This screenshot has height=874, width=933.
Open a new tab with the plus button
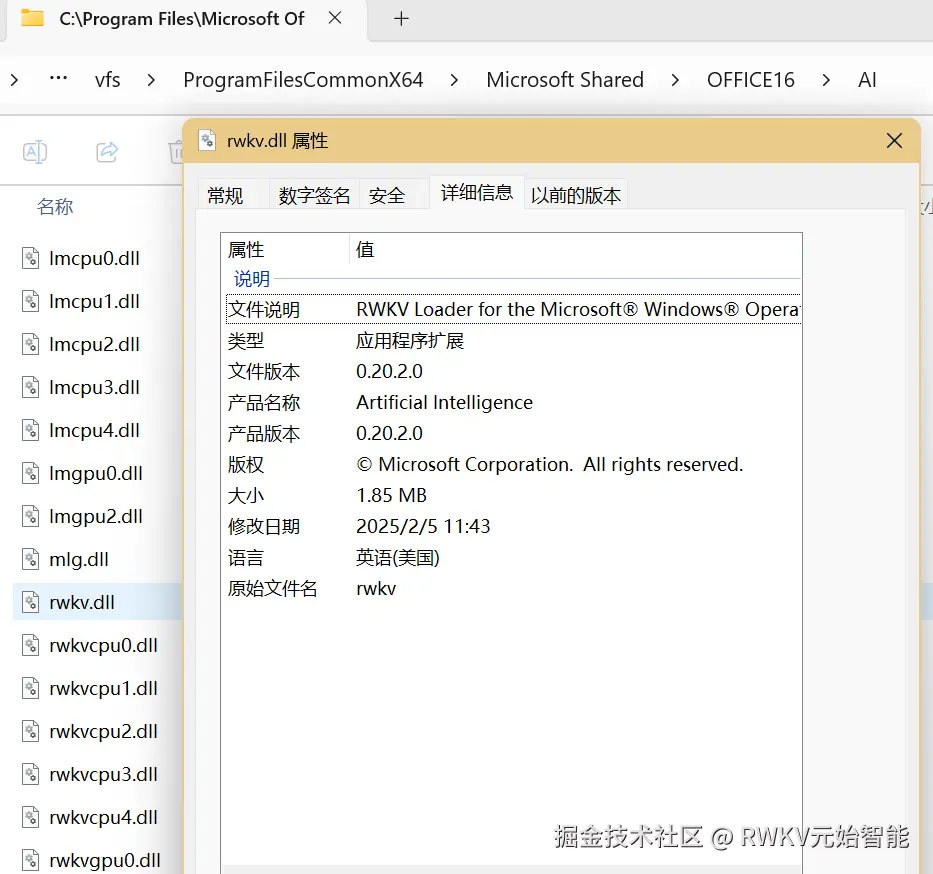tap(399, 18)
